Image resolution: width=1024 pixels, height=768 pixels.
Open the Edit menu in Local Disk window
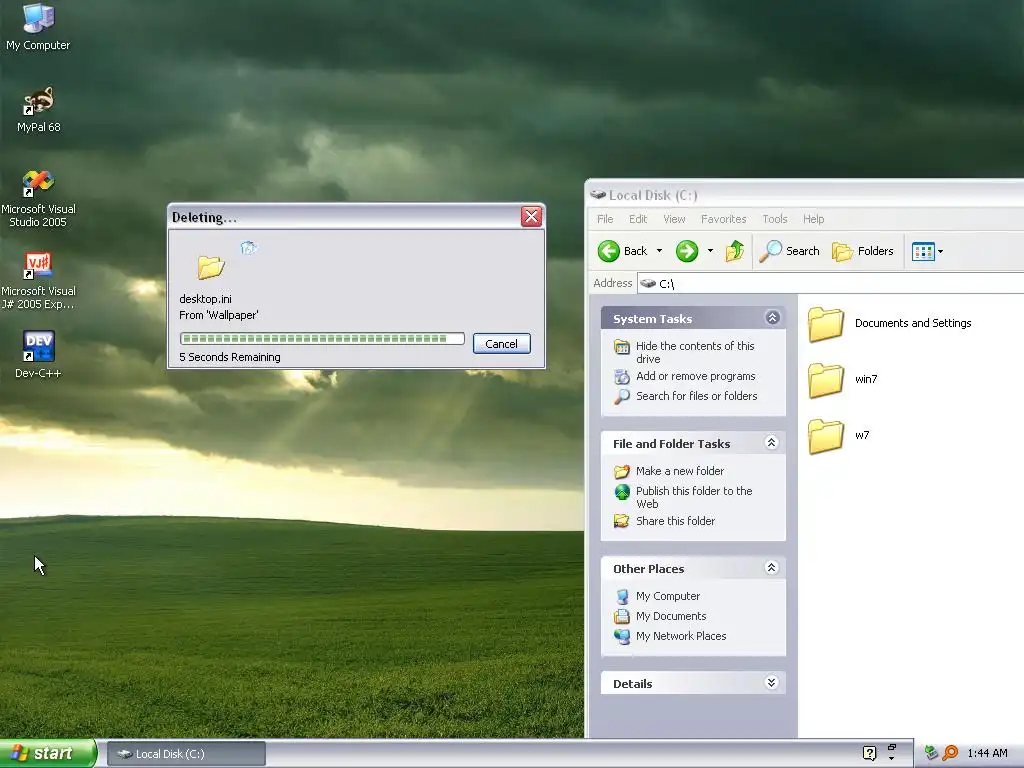coord(637,219)
